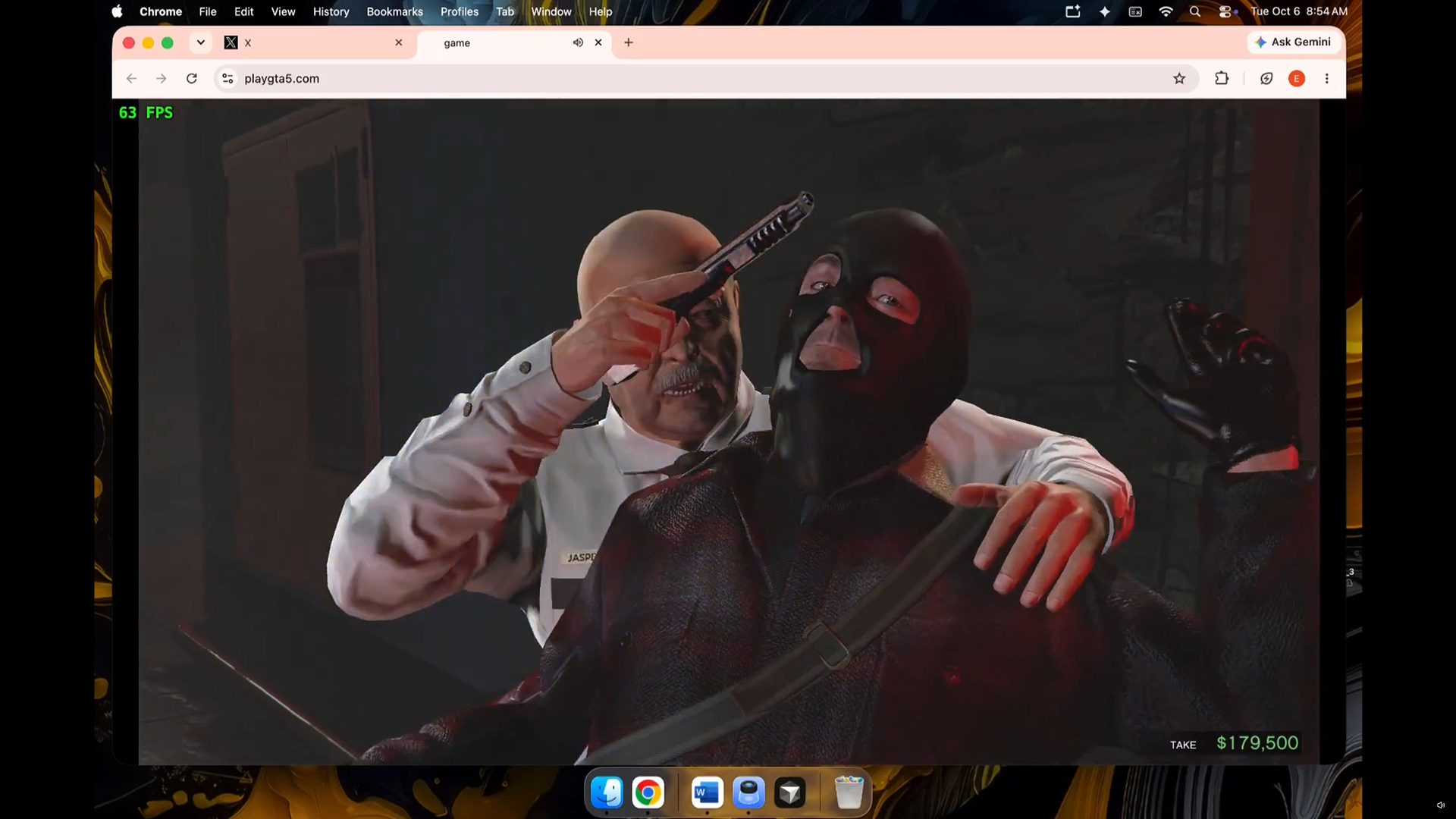Switch to the X tab

tap(315, 42)
